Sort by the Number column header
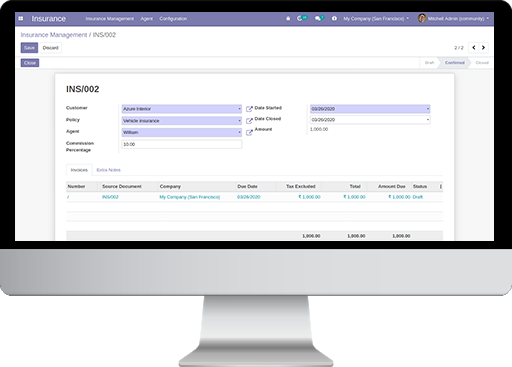 coord(76,187)
